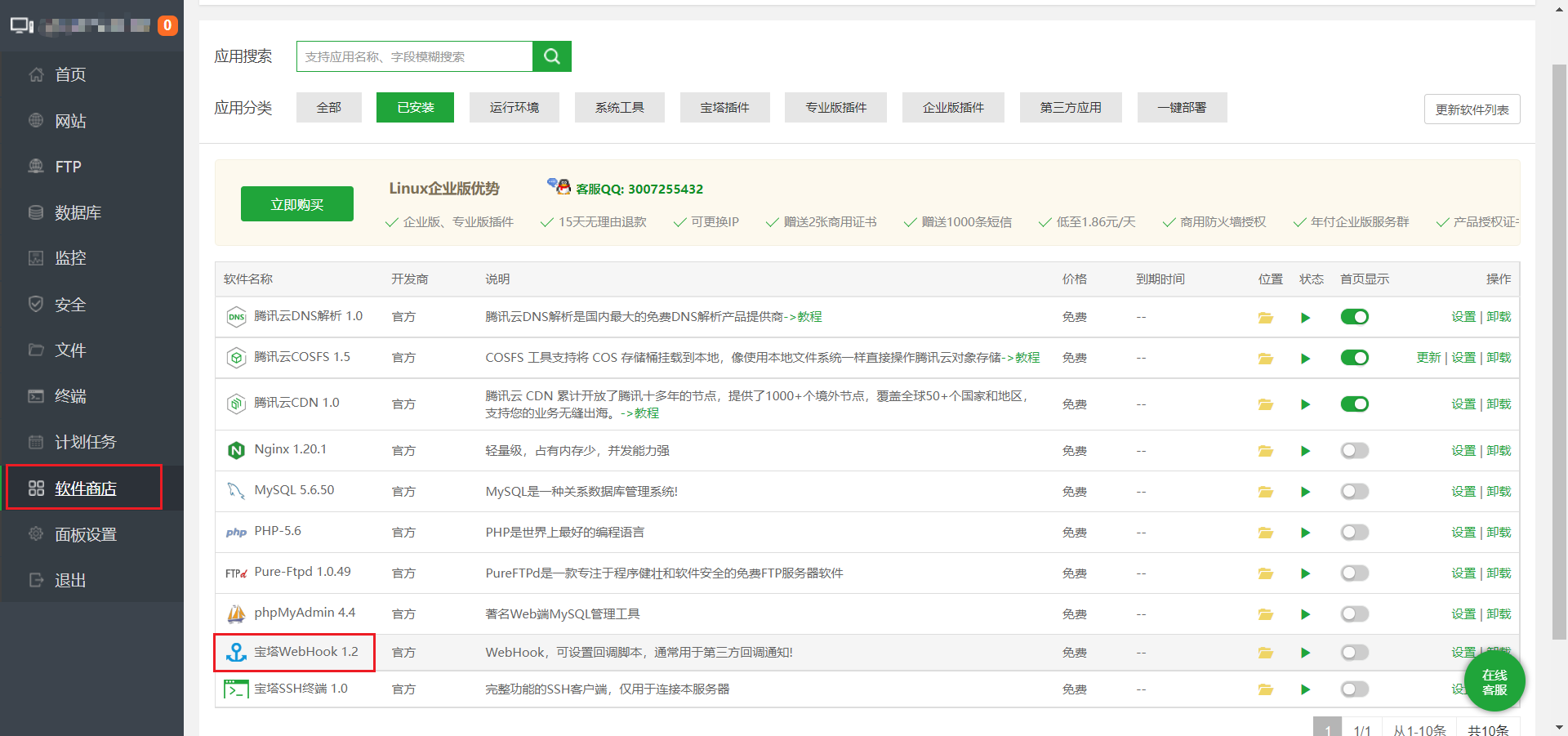Disable homepage display for 腾讯云CDN

click(1354, 404)
